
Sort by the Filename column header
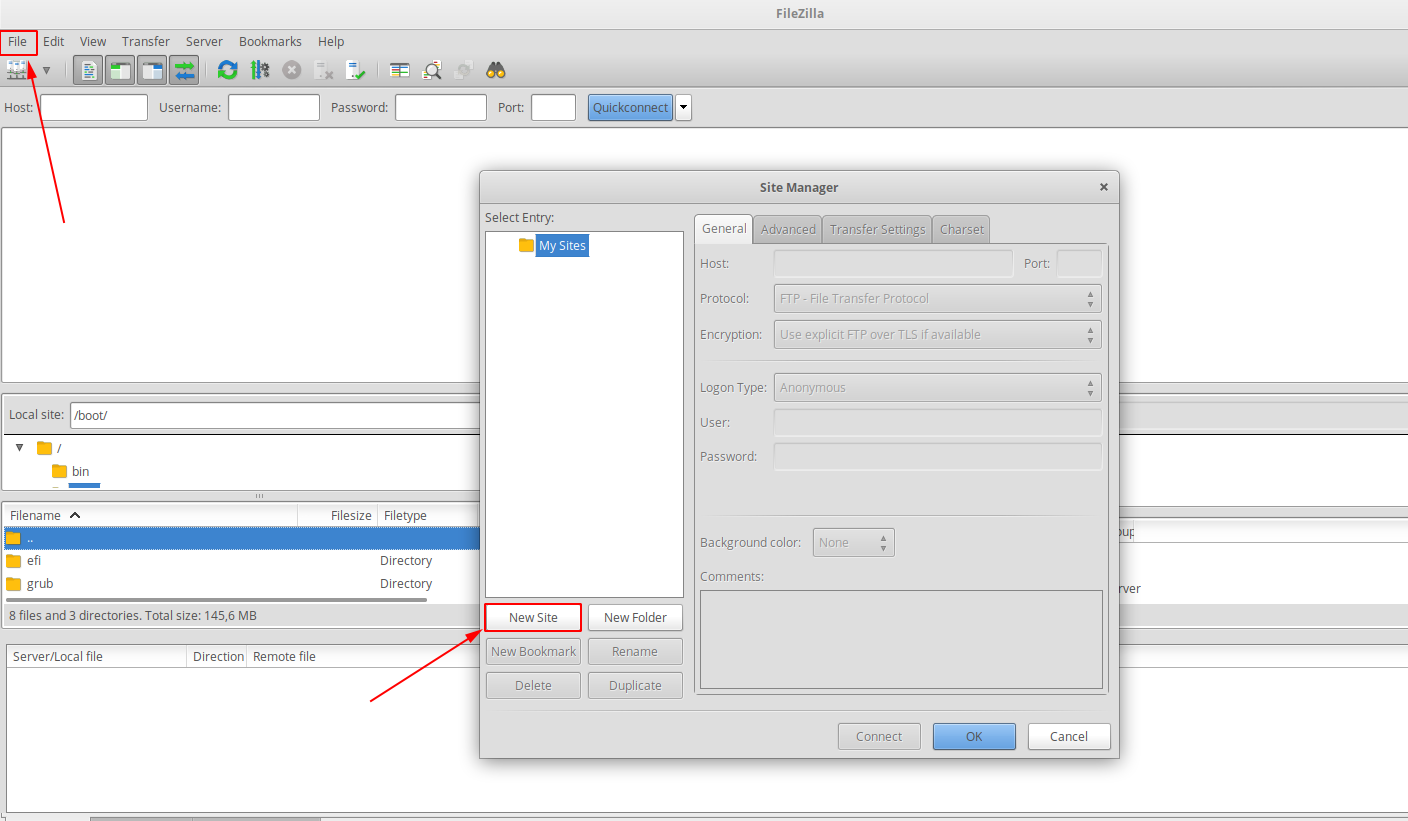151,515
